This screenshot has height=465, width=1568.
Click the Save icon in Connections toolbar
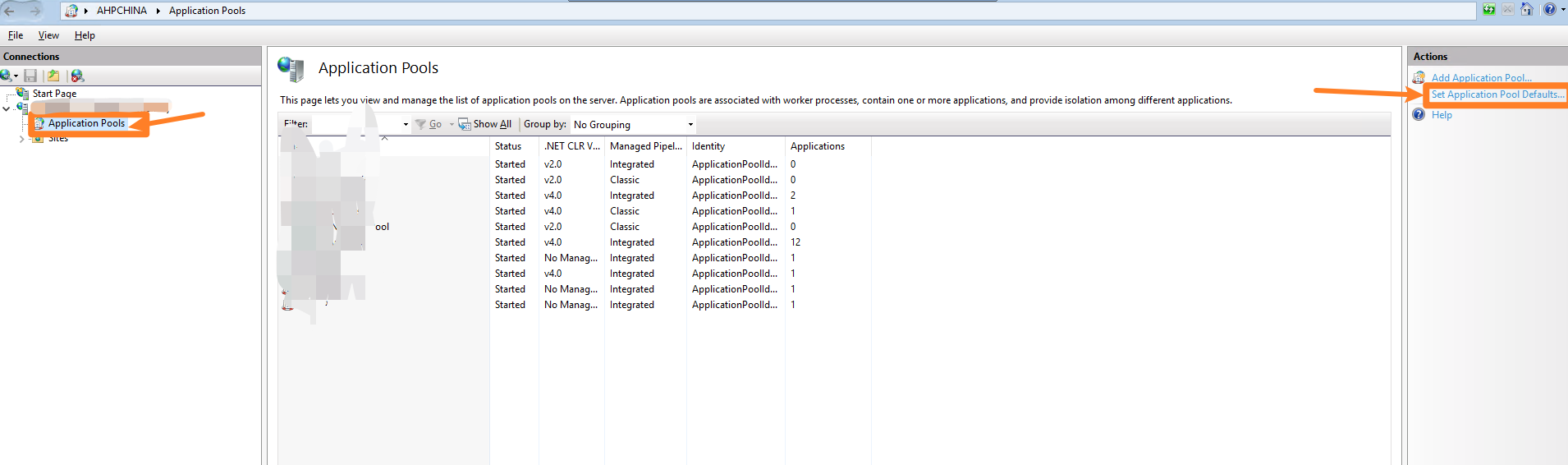pyautogui.click(x=30, y=76)
